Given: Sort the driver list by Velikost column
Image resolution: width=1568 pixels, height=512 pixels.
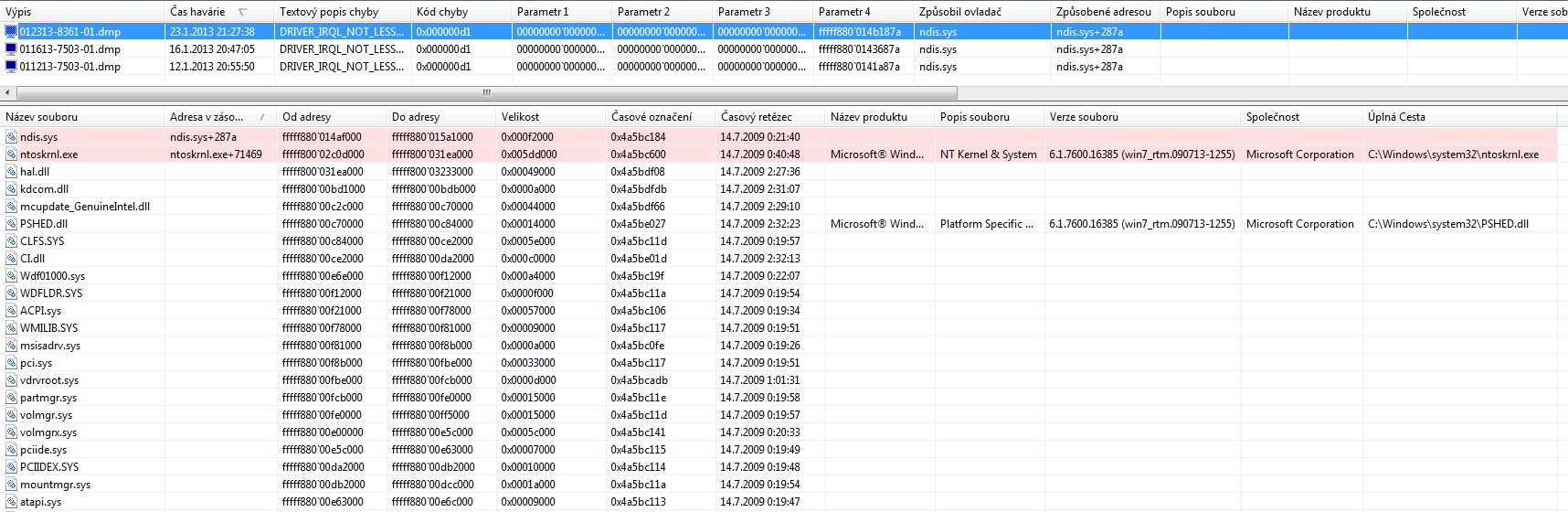Looking at the screenshot, I should point(520,117).
